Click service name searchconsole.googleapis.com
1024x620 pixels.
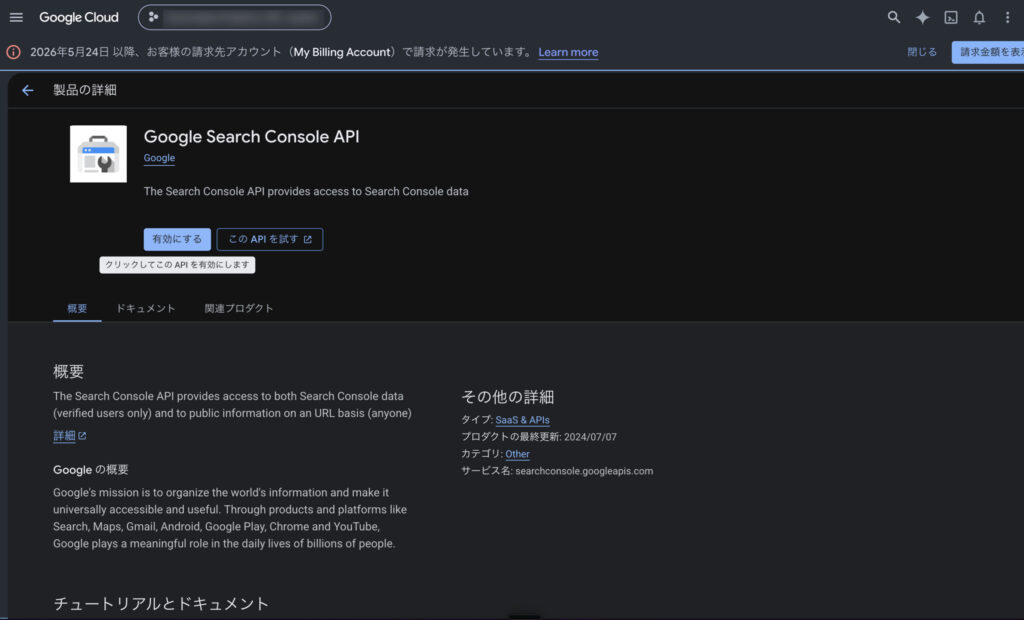[584, 471]
